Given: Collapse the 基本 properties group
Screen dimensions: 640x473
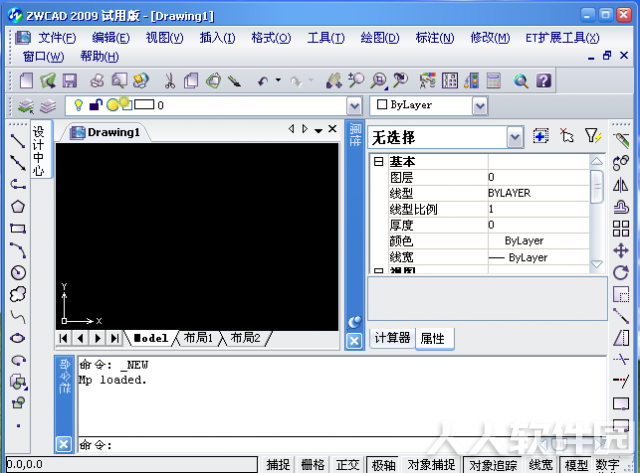Looking at the screenshot, I should pos(378,162).
